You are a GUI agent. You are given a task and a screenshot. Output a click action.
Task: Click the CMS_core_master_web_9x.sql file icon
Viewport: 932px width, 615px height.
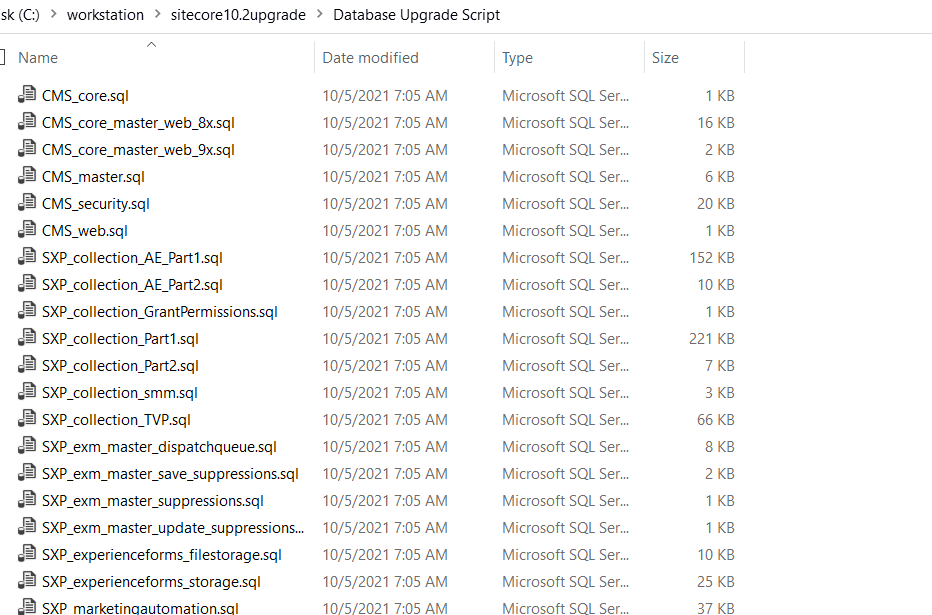[x=27, y=149]
